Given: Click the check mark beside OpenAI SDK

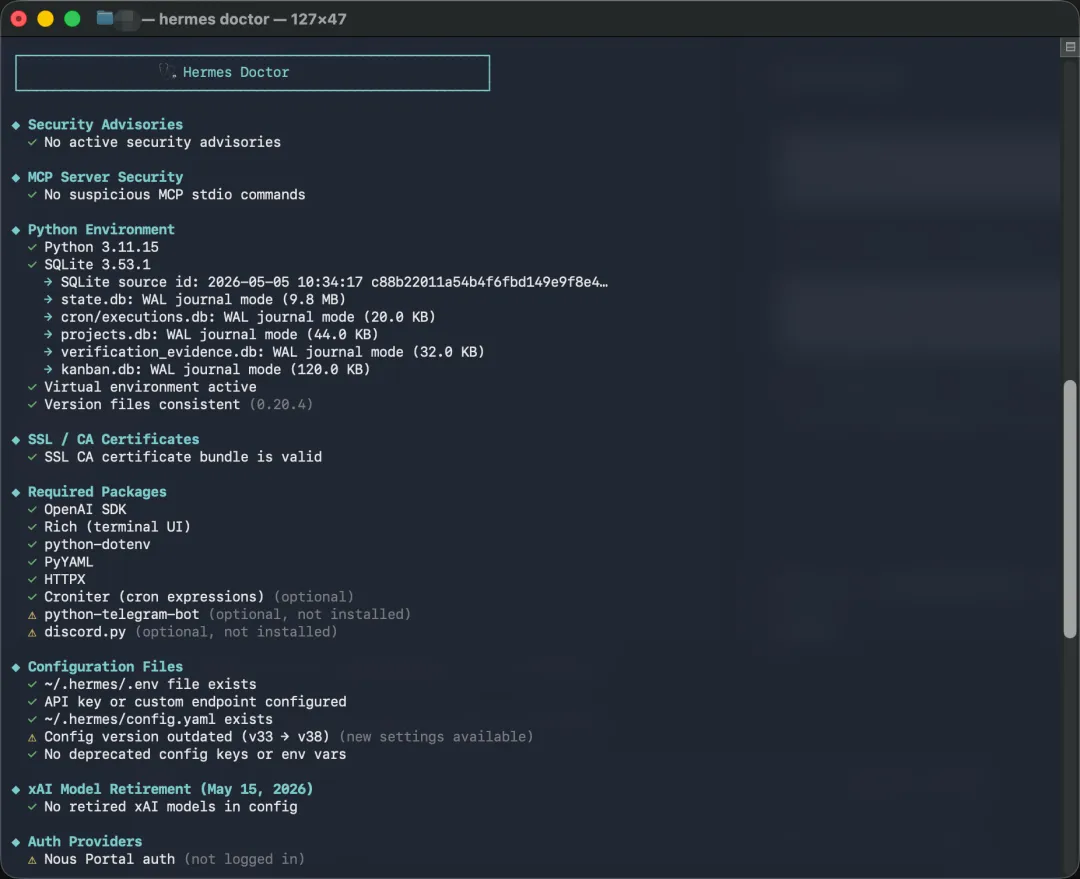Looking at the screenshot, I should pyautogui.click(x=32, y=510).
